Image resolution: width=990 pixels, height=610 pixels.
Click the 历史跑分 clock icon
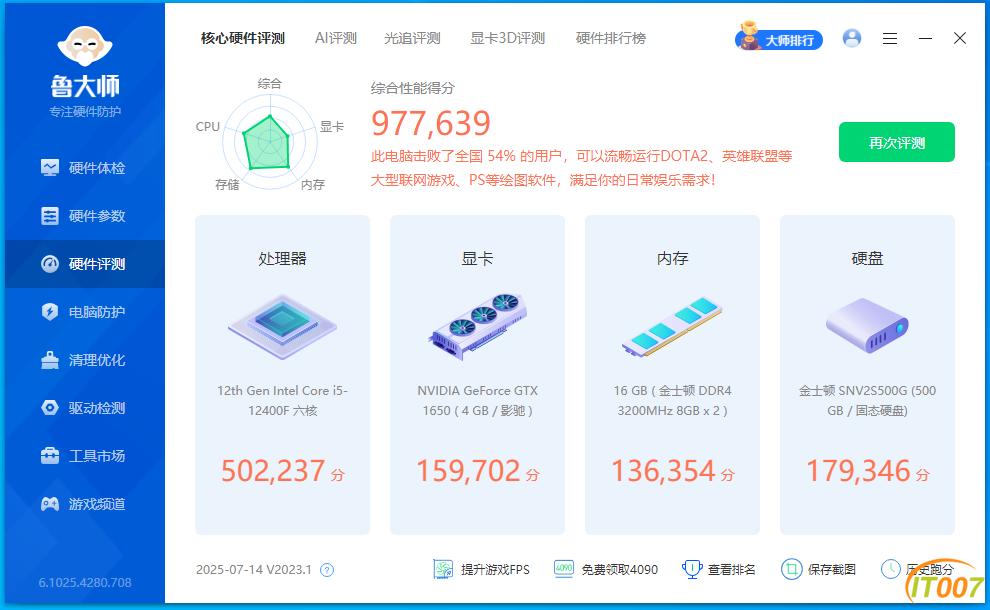tap(890, 570)
